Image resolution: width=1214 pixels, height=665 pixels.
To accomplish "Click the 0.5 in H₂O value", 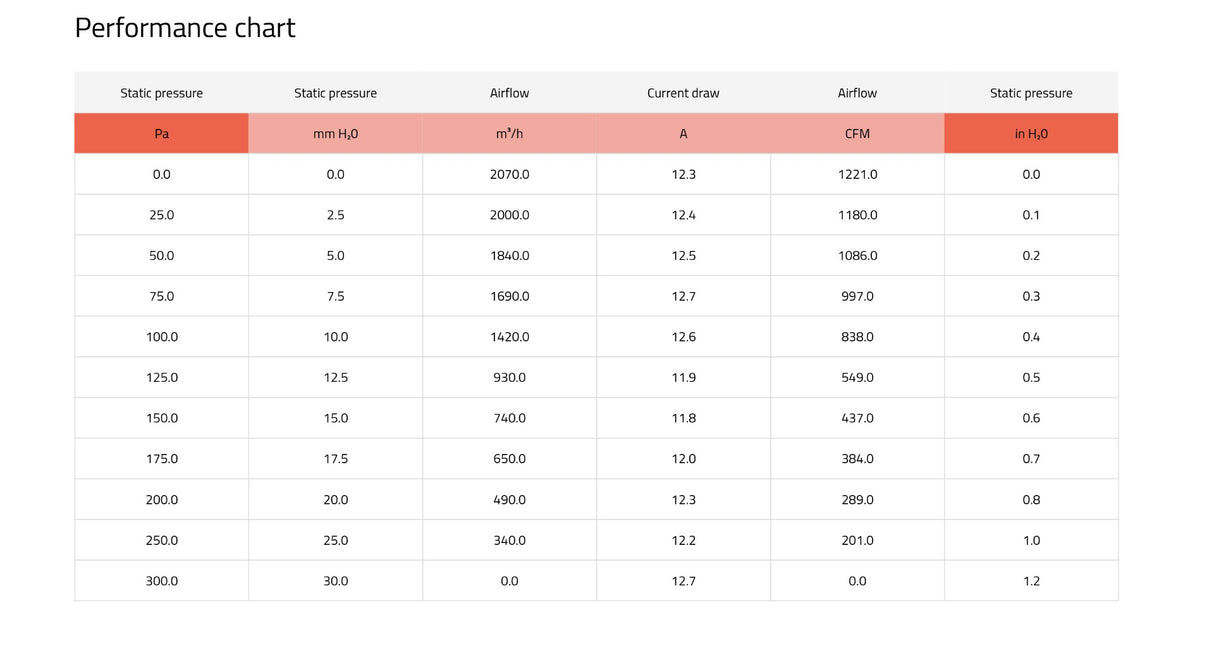I will click(x=1031, y=377).
